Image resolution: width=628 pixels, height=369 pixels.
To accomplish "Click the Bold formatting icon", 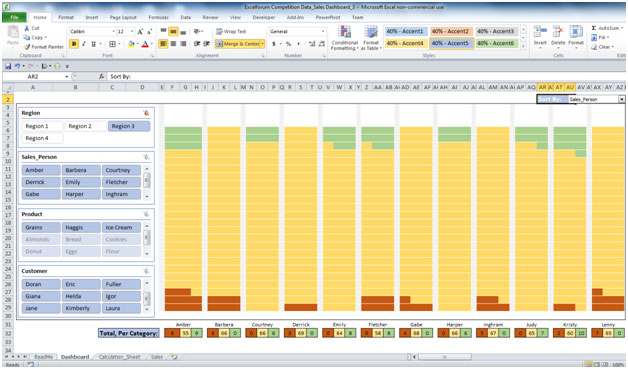I will point(74,44).
